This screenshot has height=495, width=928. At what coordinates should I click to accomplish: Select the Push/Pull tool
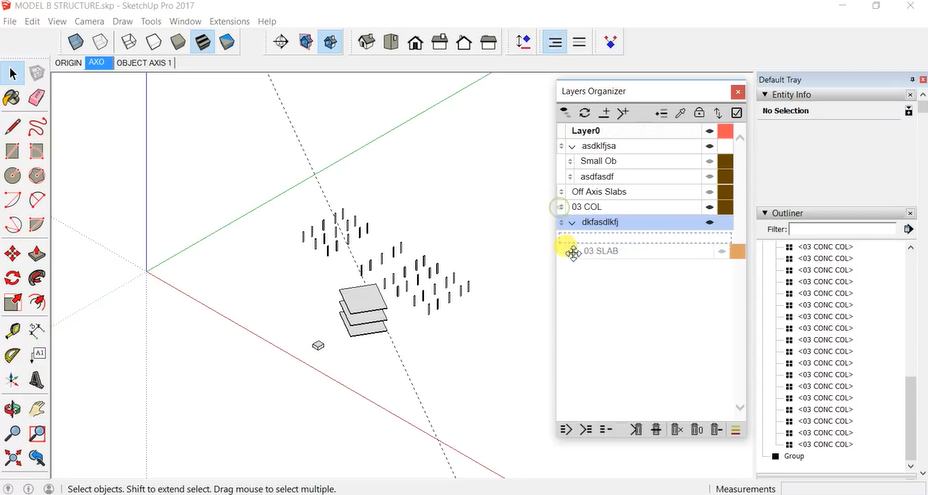(37, 254)
